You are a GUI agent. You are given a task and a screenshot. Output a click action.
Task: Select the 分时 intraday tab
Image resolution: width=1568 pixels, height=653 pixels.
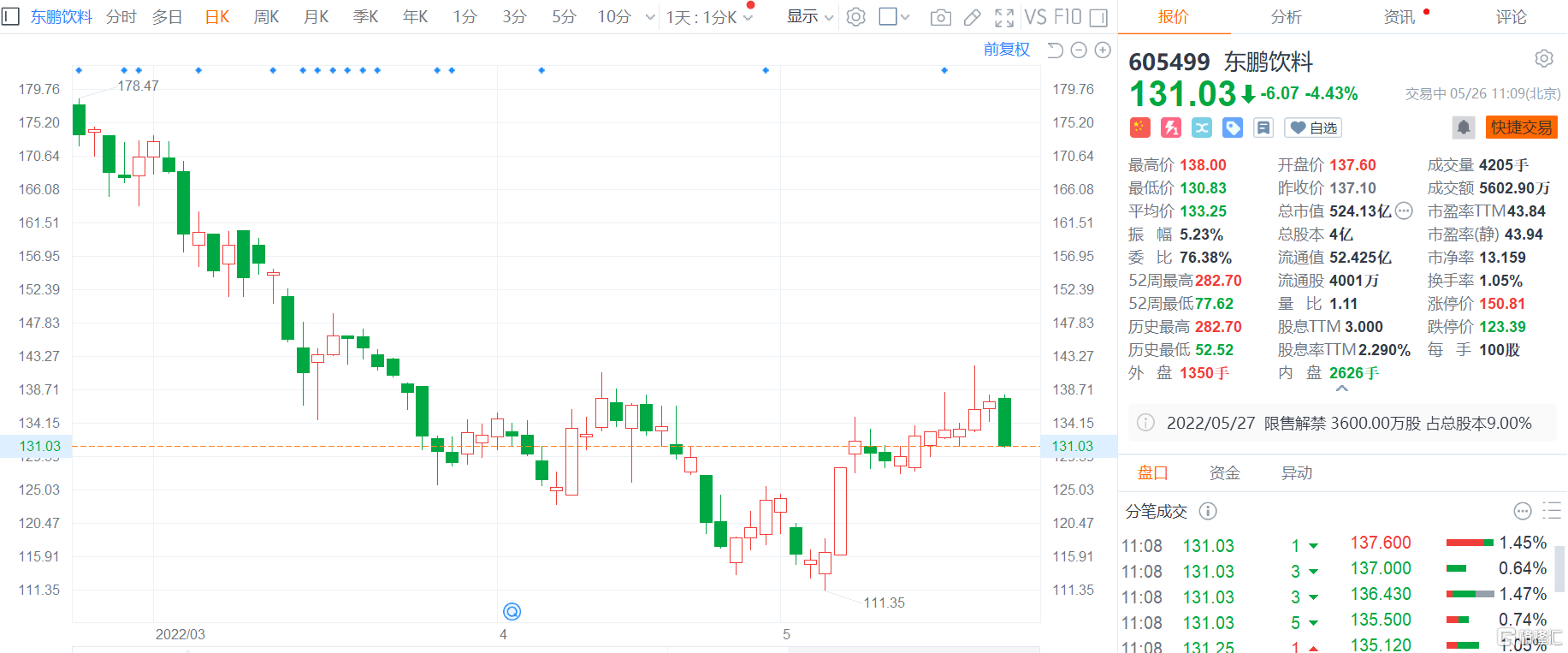[x=121, y=17]
